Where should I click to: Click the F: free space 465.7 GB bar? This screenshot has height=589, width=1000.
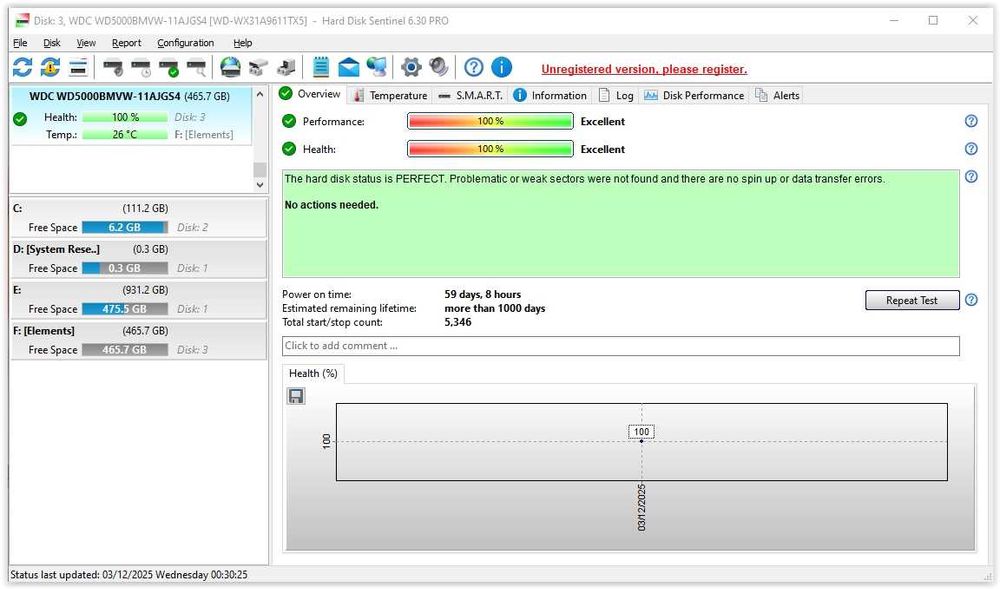point(125,349)
